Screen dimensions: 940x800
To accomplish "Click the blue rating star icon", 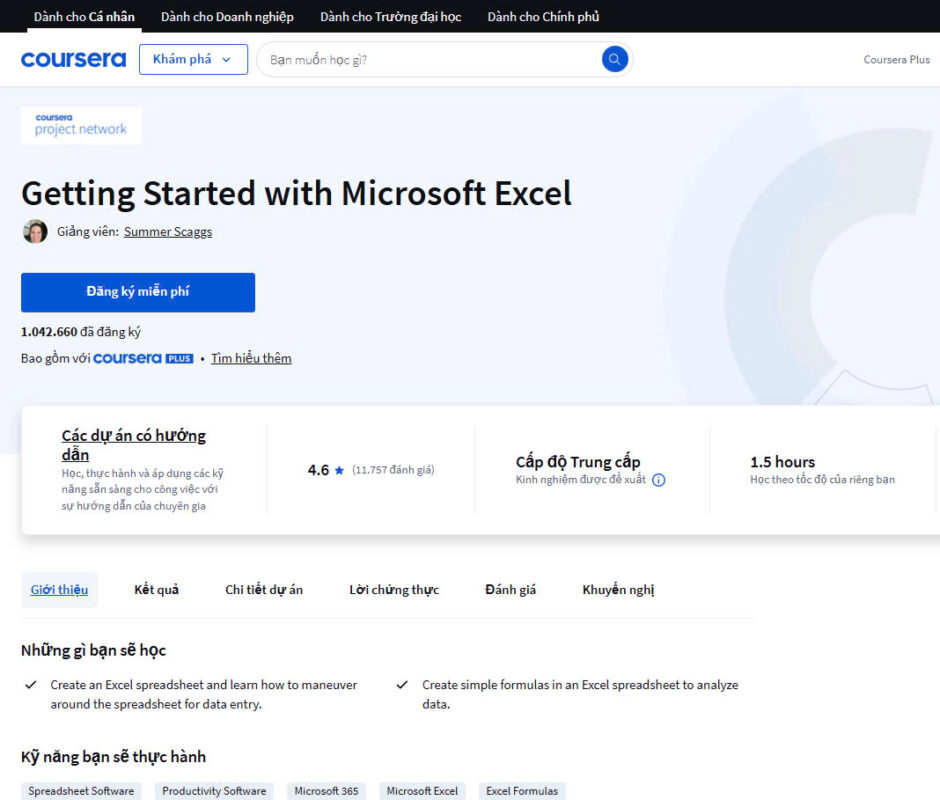I will [x=339, y=470].
